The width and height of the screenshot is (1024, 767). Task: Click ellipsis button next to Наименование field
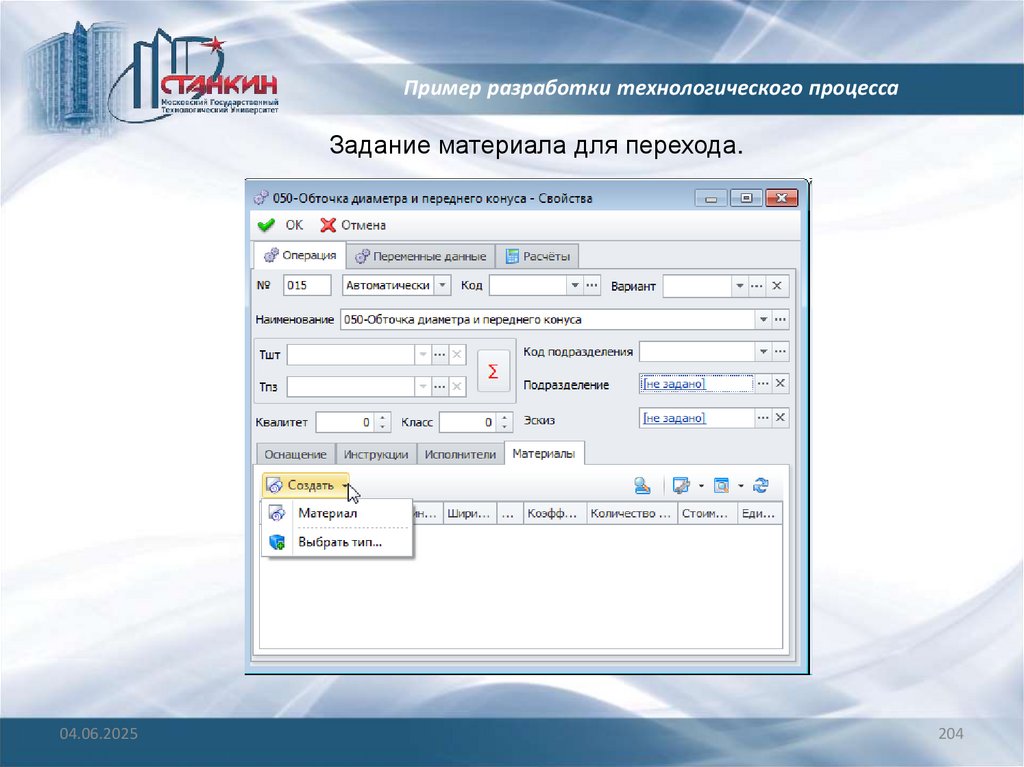pyautogui.click(x=780, y=319)
